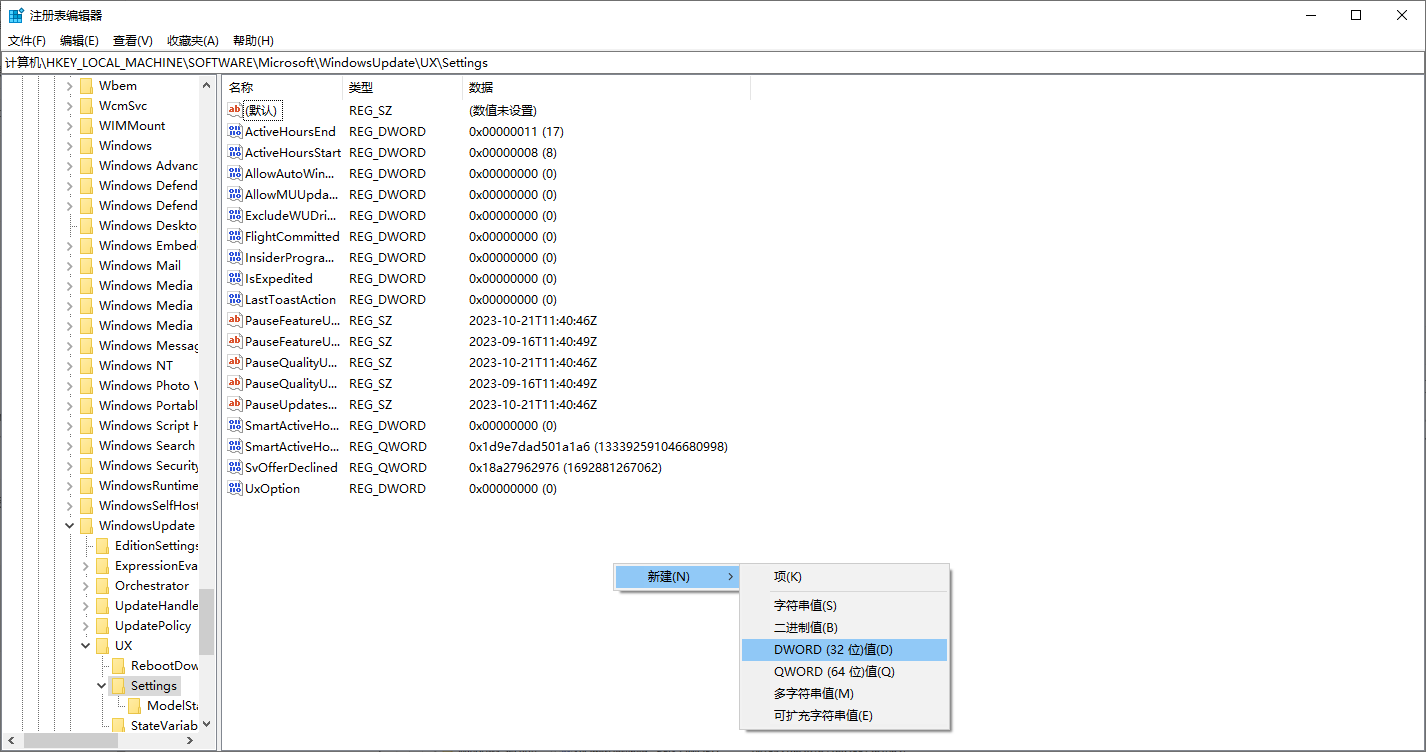Select the WindowsSelfHost tree item
The image size is (1426, 752).
point(148,505)
